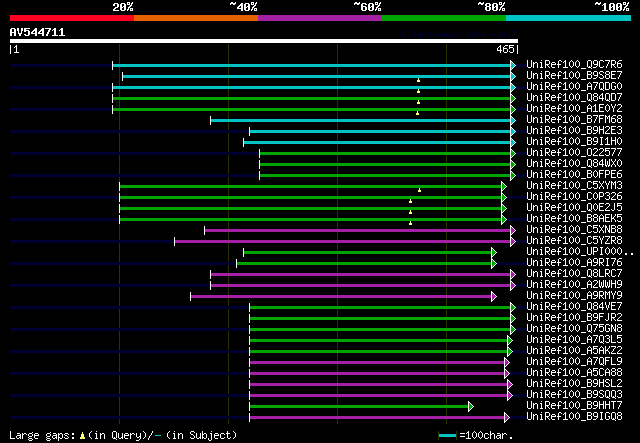Click the UniRef100_A9RI76 label
The image size is (640, 443).
(x=574, y=263)
